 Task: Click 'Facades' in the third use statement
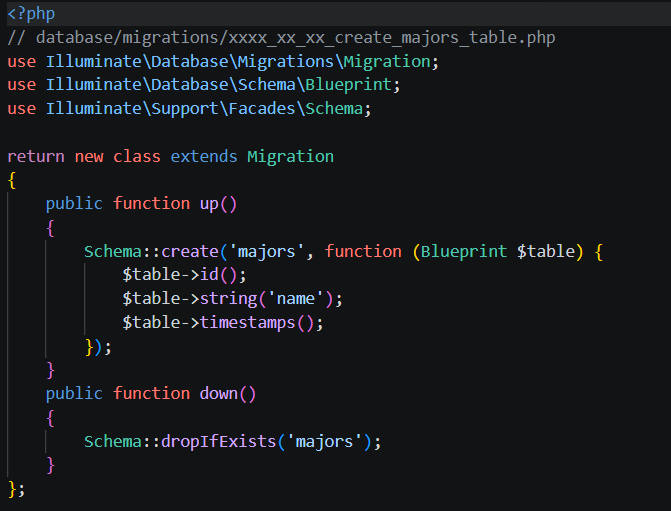coord(262,108)
